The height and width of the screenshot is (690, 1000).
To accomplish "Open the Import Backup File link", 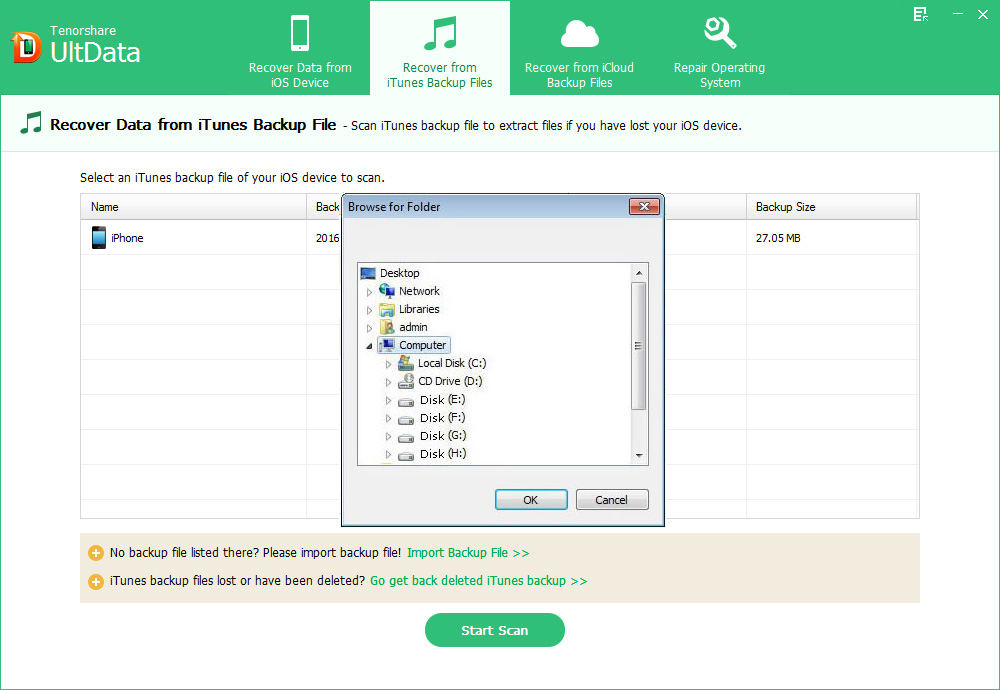I will coord(468,553).
